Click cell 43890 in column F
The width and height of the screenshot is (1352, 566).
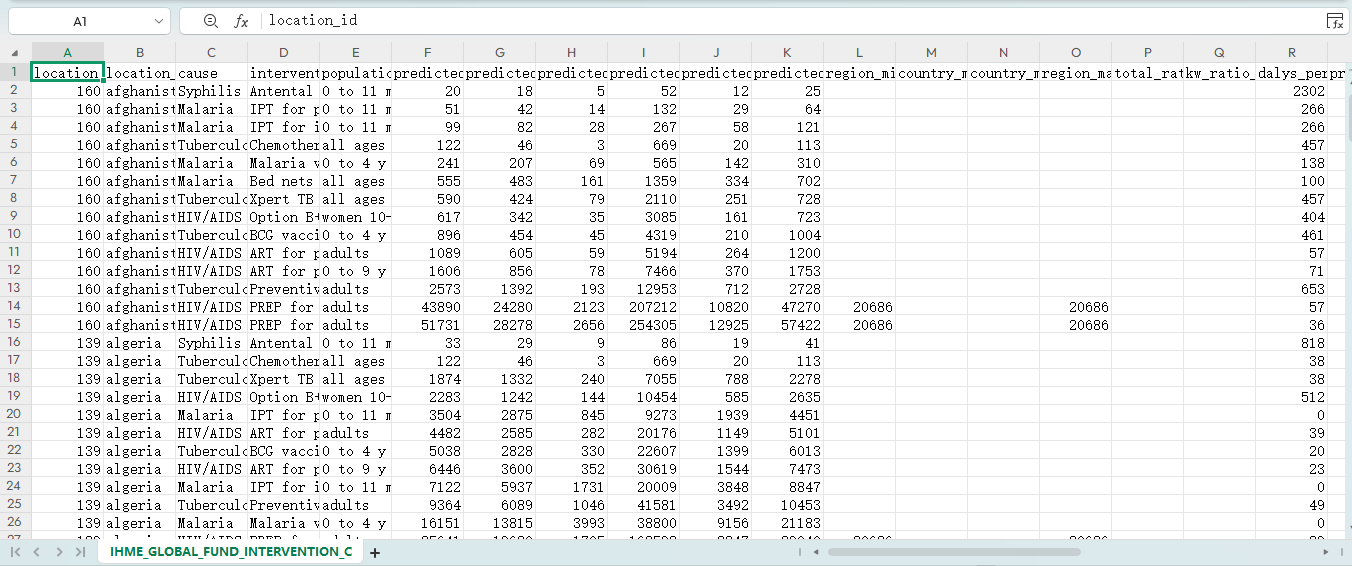click(x=427, y=306)
